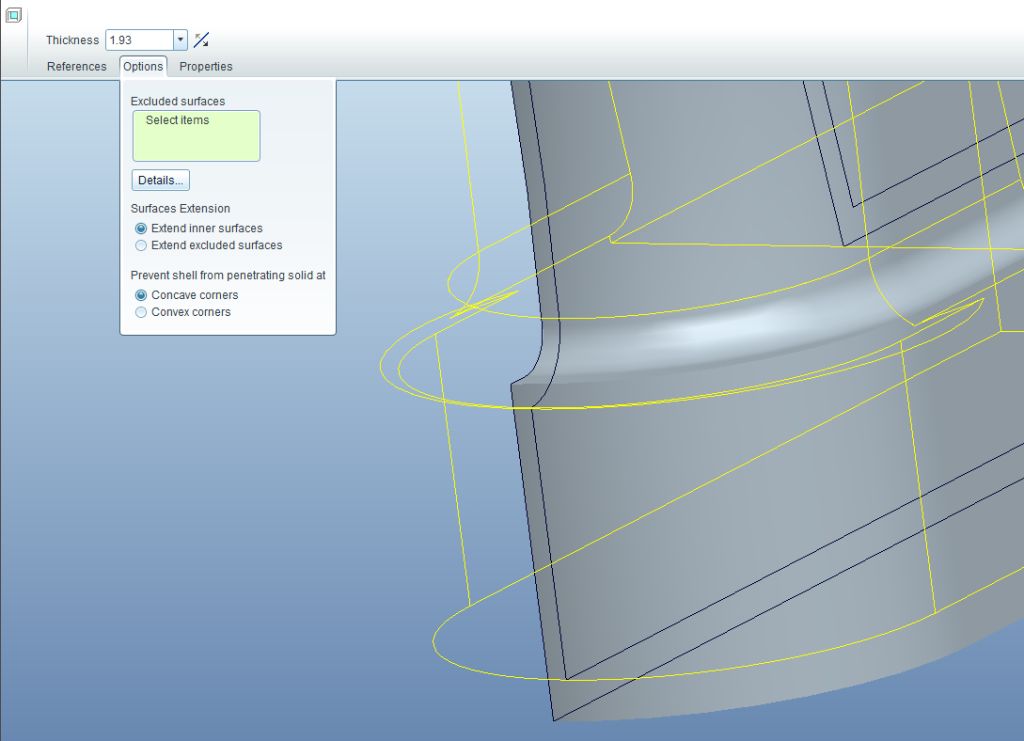The height and width of the screenshot is (741, 1024).
Task: Select Extend inner surfaces option
Action: [141, 229]
